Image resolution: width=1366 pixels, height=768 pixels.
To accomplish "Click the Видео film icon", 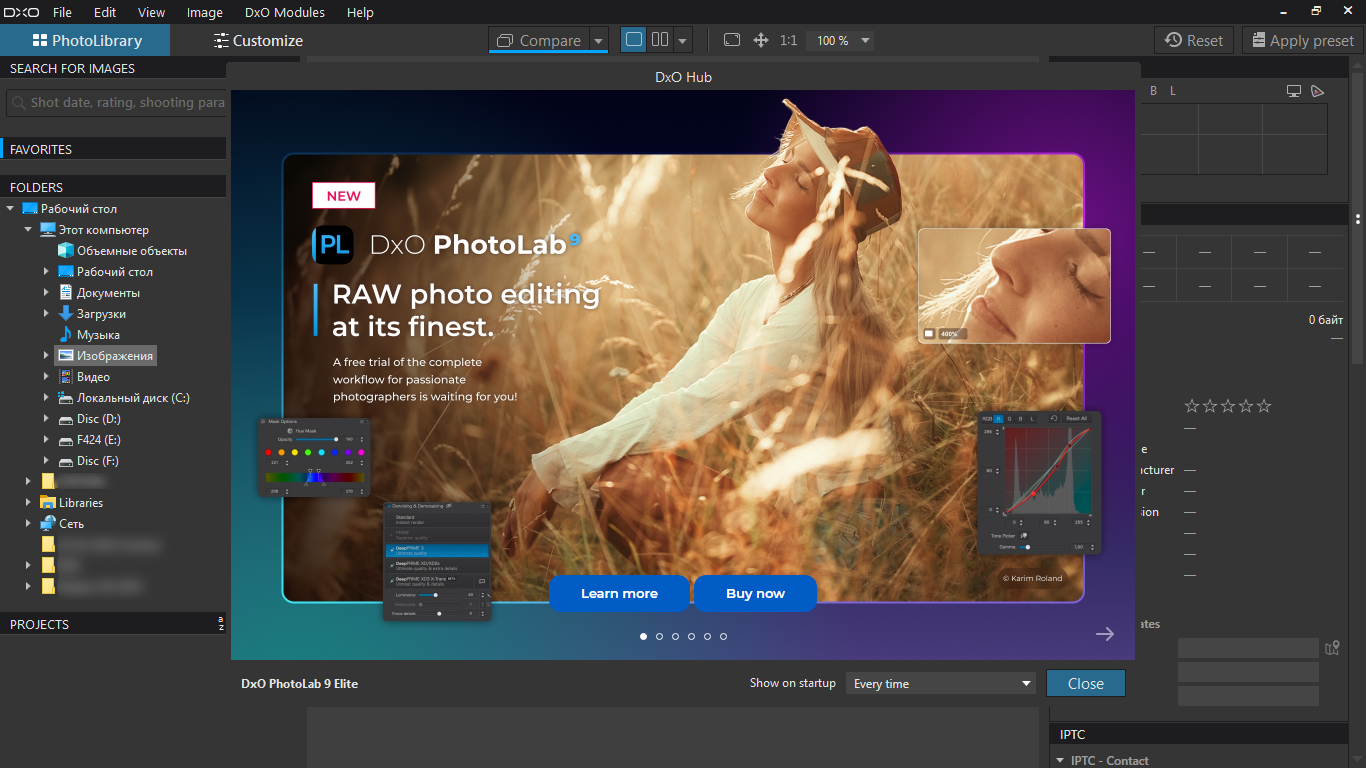I will pos(66,376).
